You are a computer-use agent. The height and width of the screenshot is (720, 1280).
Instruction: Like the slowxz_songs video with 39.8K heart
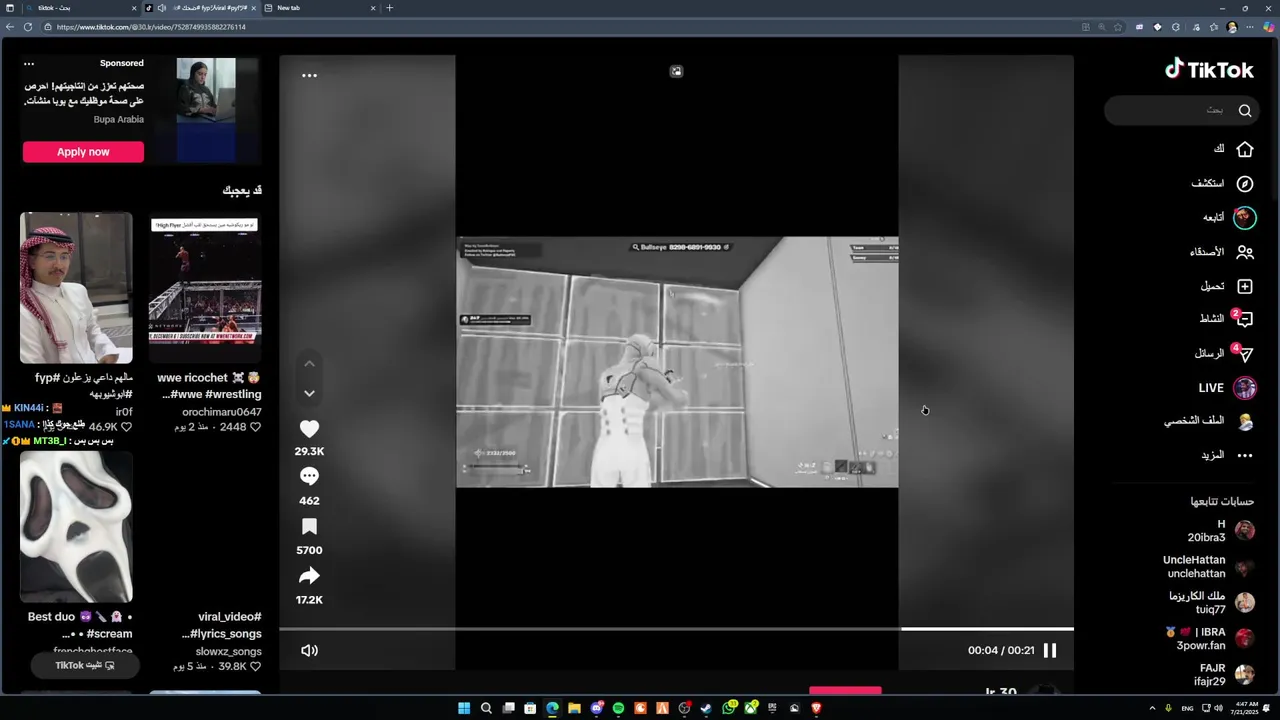[255, 666]
